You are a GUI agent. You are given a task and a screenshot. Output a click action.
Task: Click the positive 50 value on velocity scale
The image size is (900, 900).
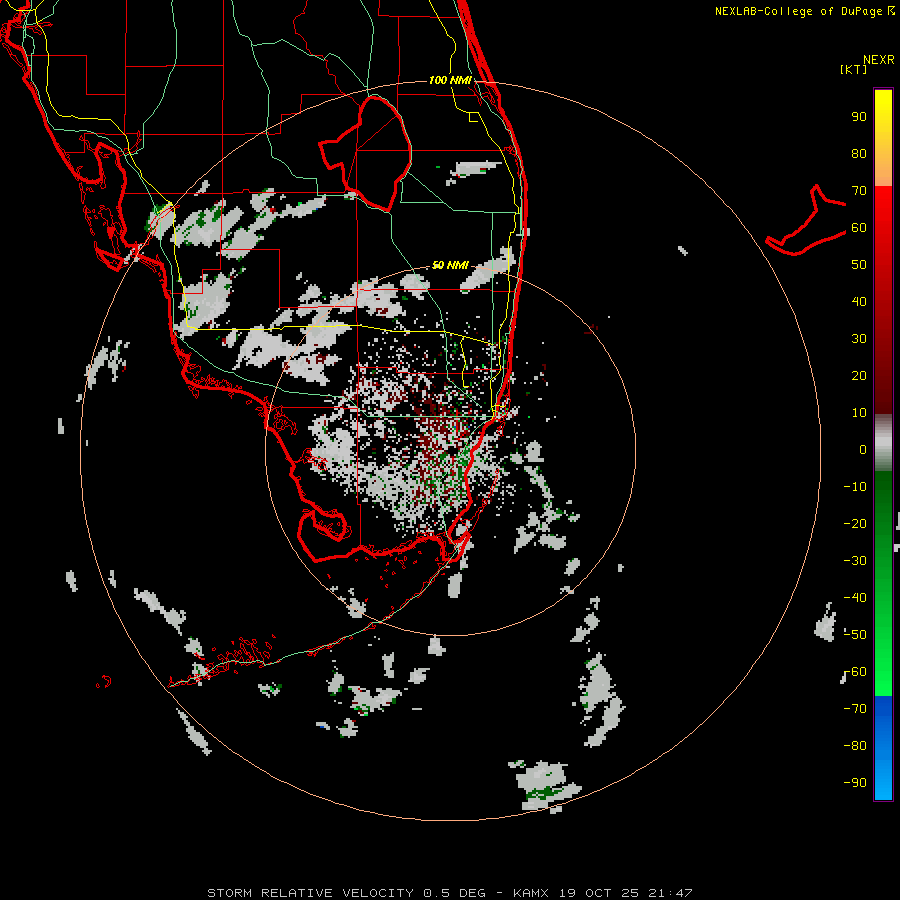coord(859,265)
